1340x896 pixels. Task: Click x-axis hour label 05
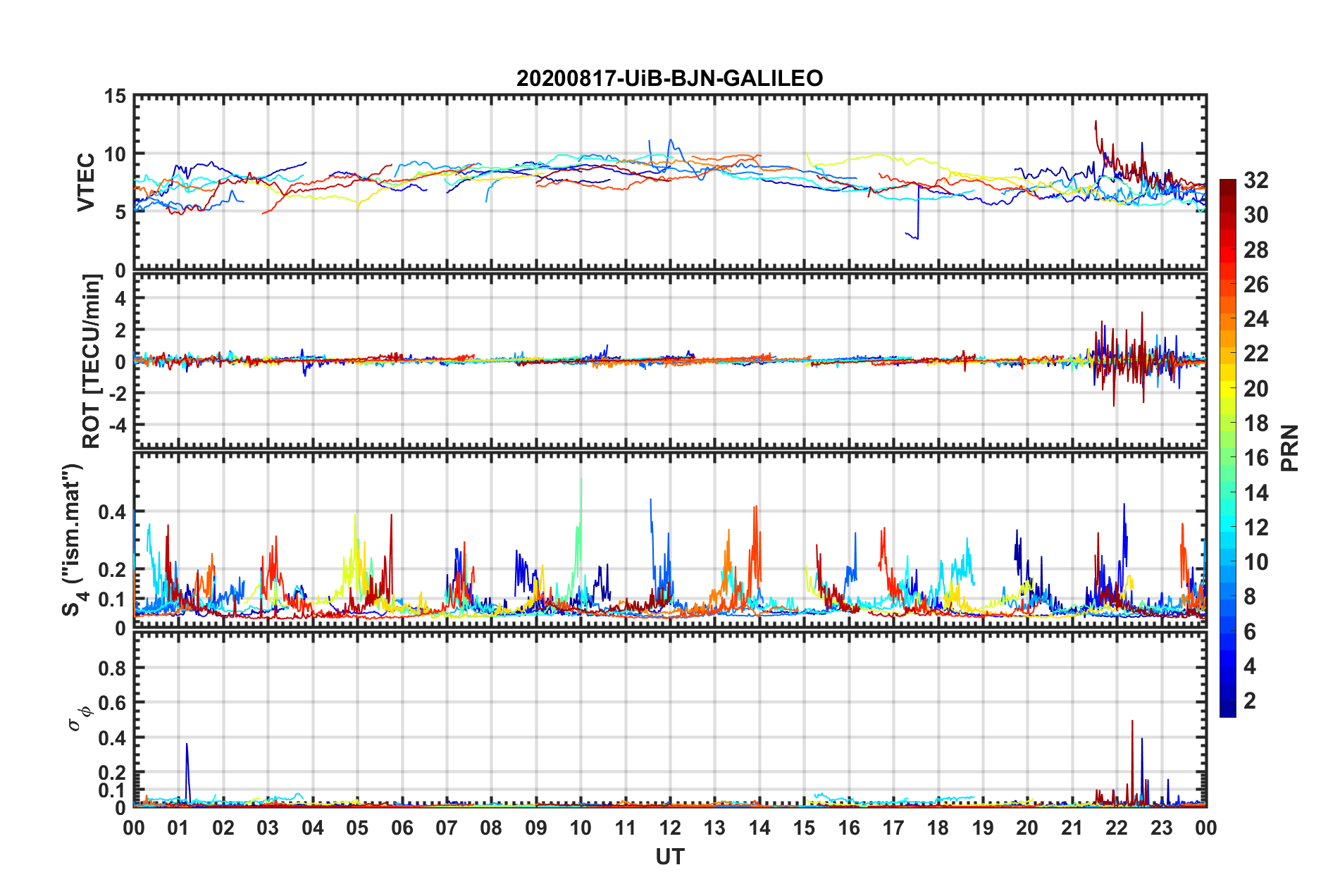click(357, 828)
